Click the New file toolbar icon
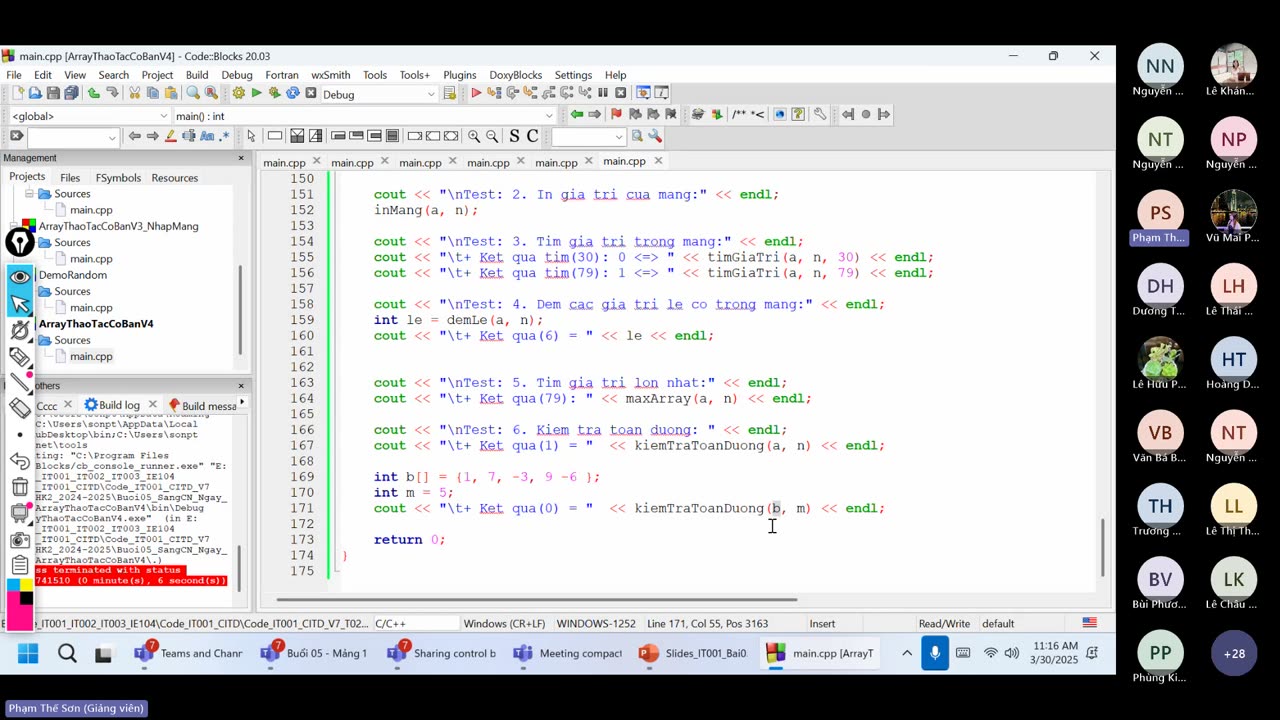The image size is (1280, 720). click(18, 93)
